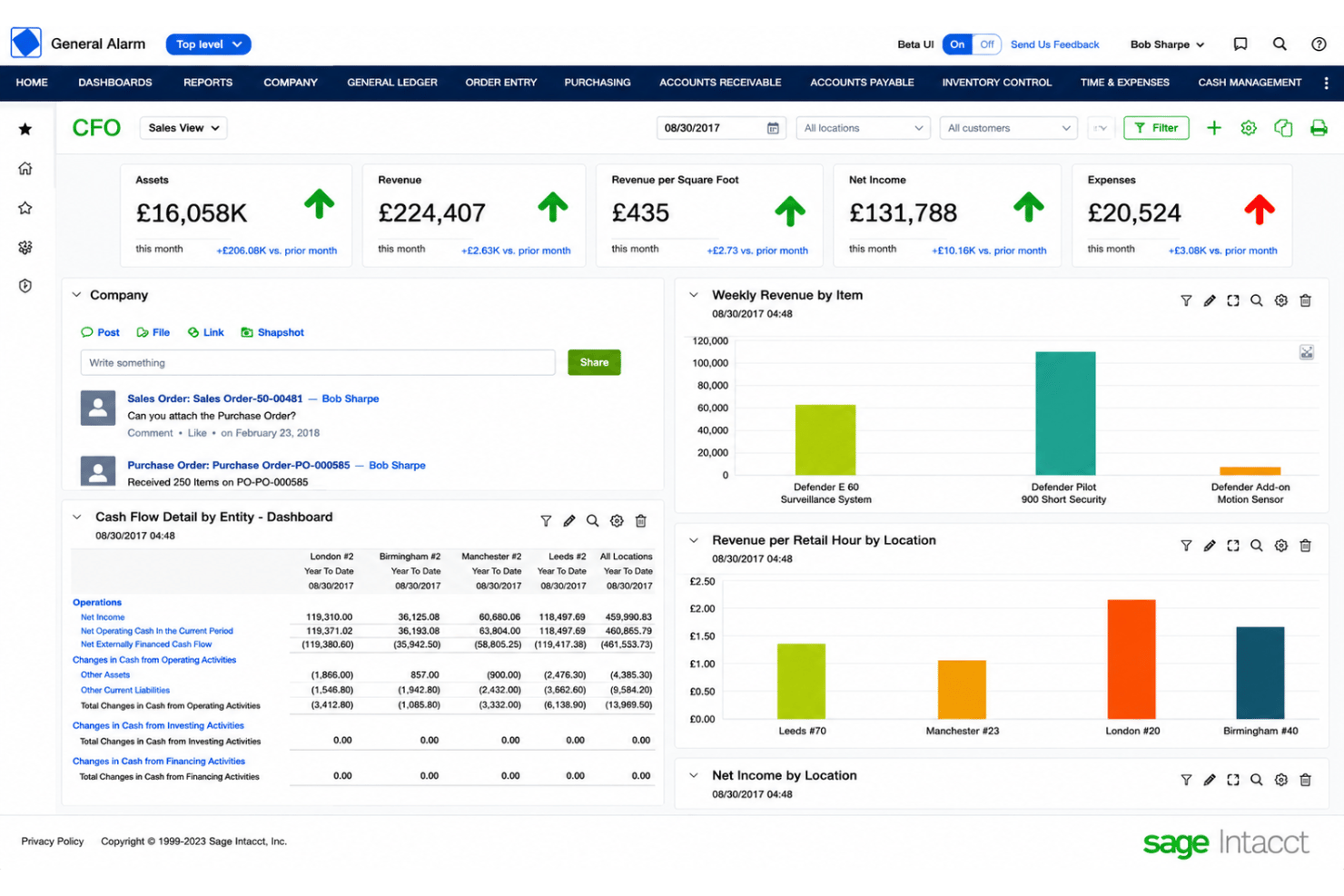This screenshot has width=1344, height=896.
Task: Collapse the Company panel
Action: click(x=77, y=295)
